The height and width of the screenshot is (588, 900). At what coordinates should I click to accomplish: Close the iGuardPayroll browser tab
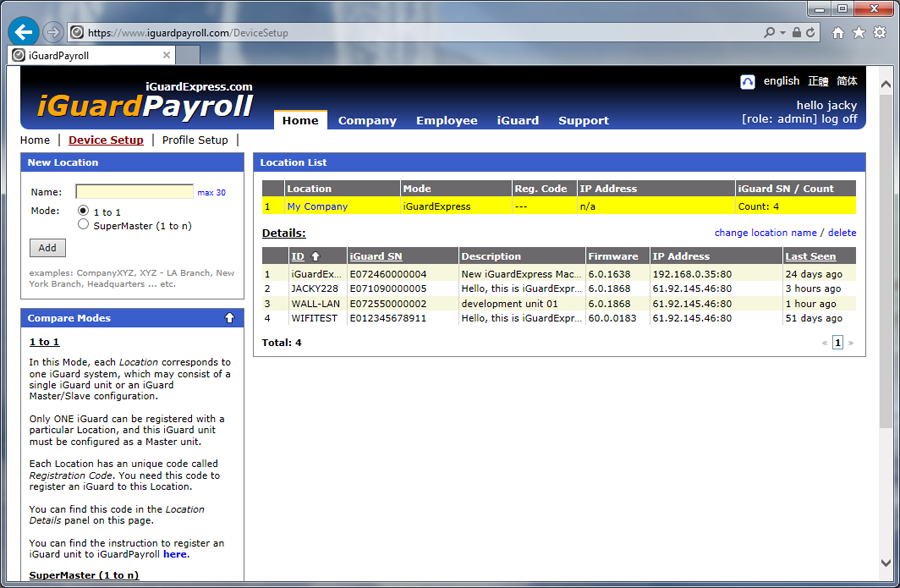166,55
